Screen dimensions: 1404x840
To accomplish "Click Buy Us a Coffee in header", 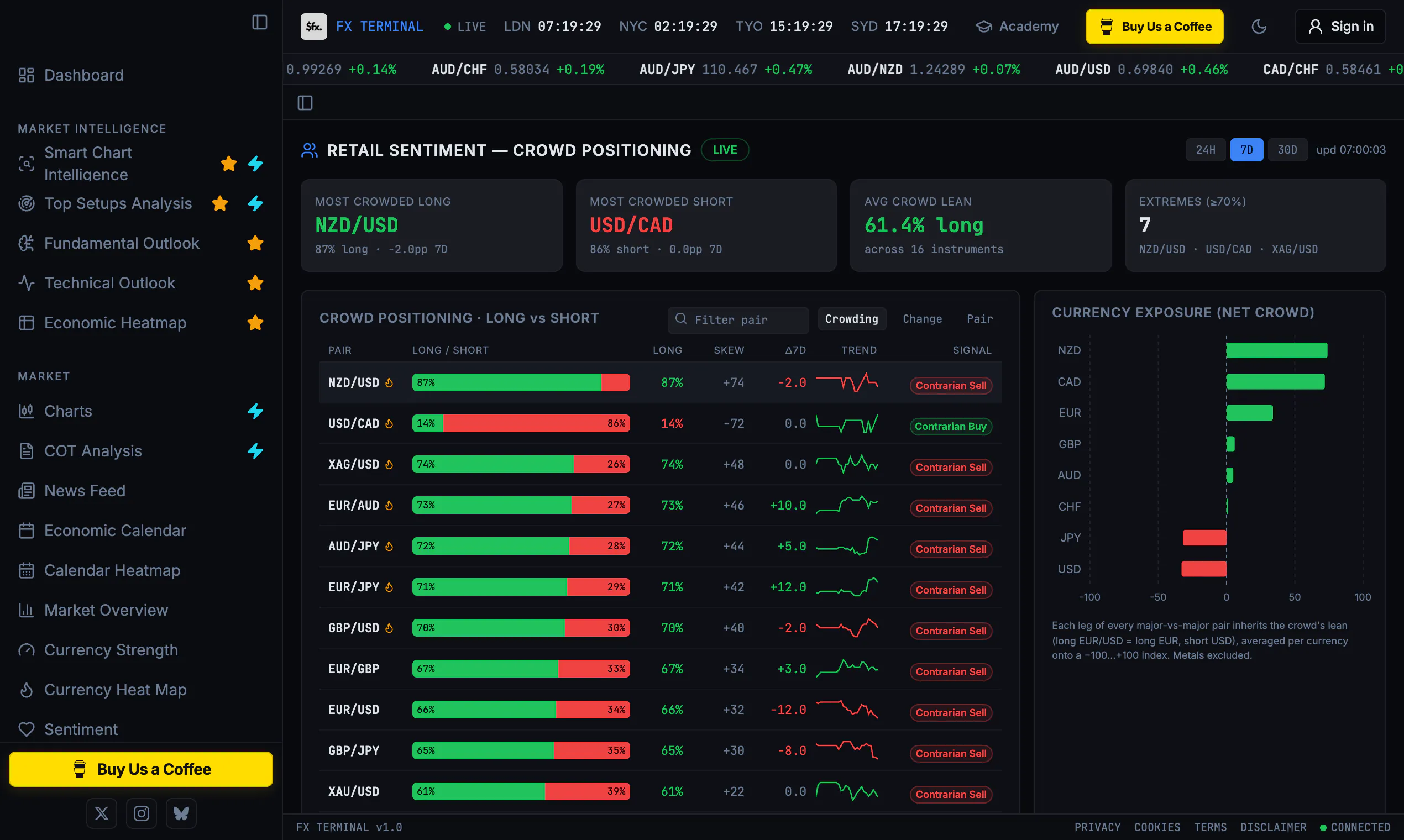I will 1154,26.
